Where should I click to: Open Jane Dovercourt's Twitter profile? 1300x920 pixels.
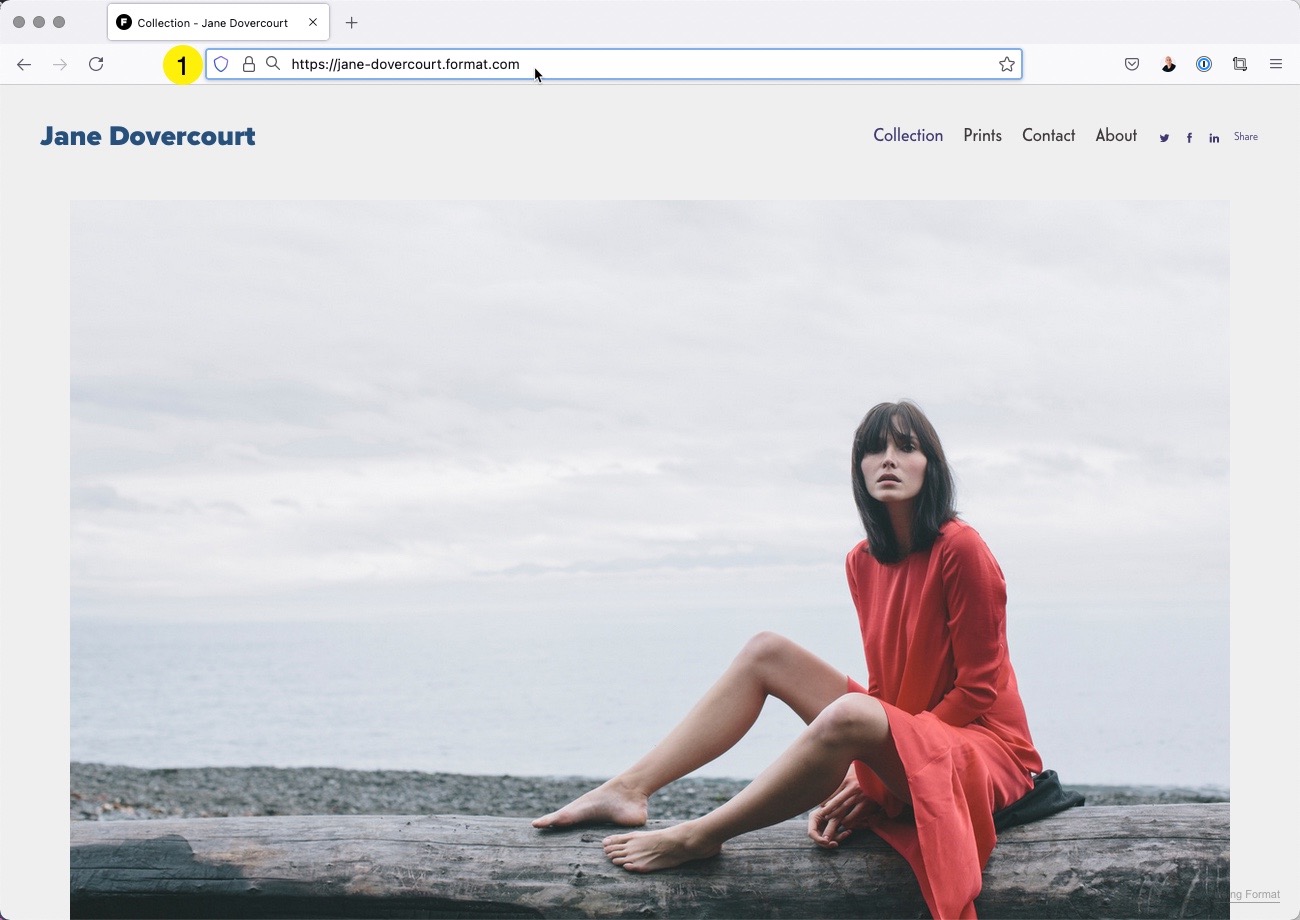(1163, 137)
